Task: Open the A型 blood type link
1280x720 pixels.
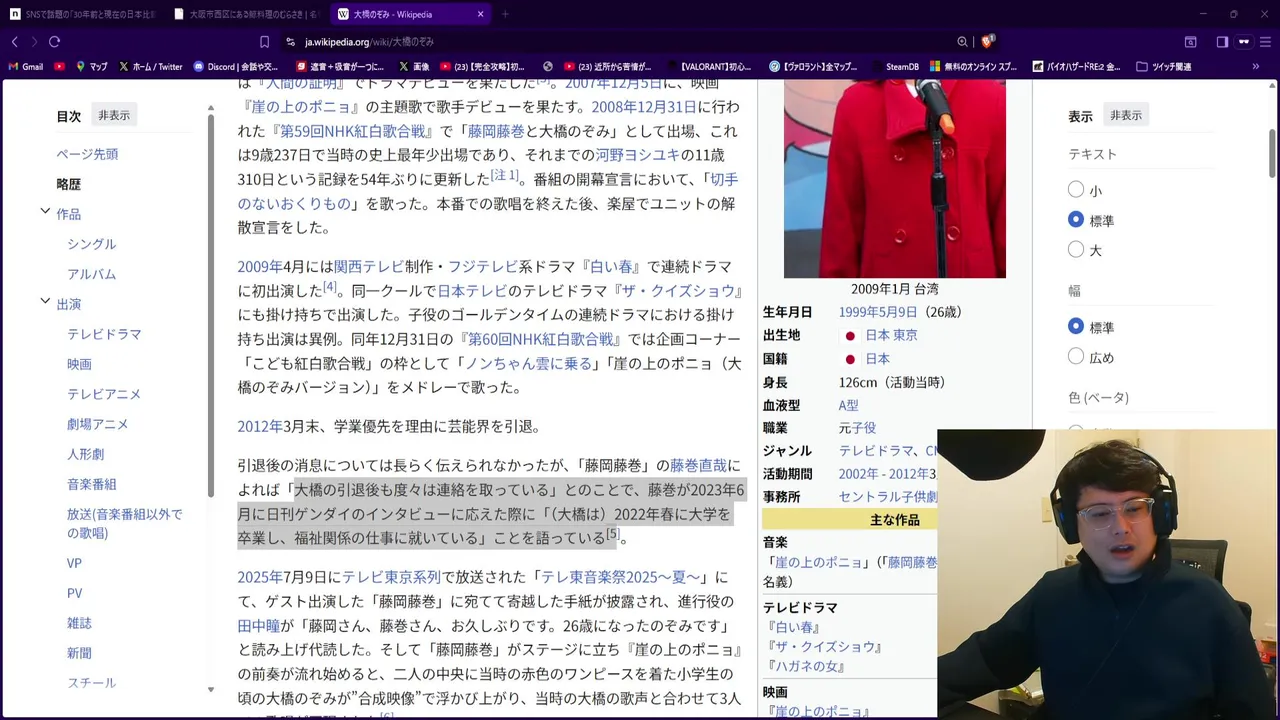Action: (x=848, y=405)
